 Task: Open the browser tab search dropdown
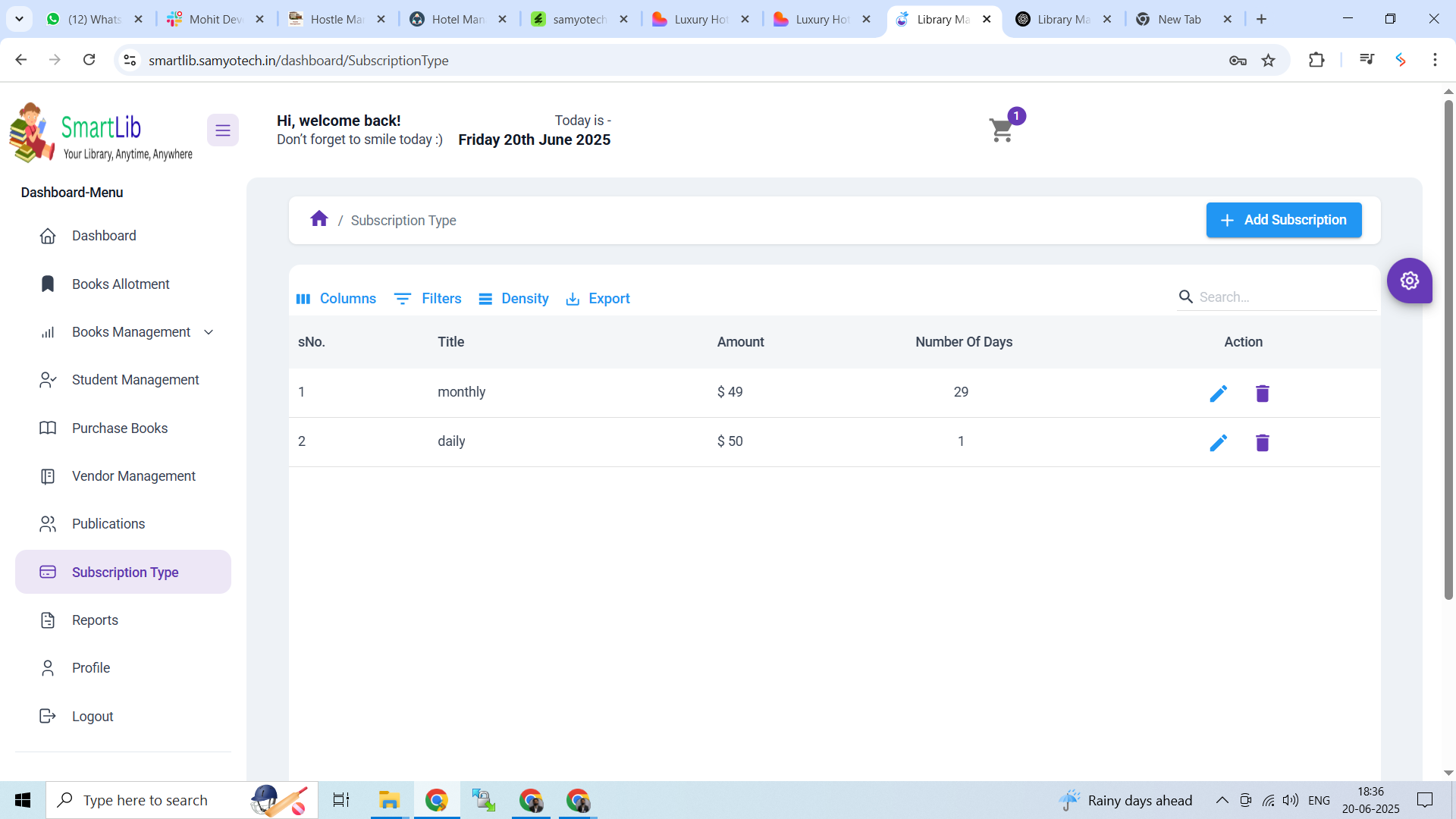pos(19,18)
